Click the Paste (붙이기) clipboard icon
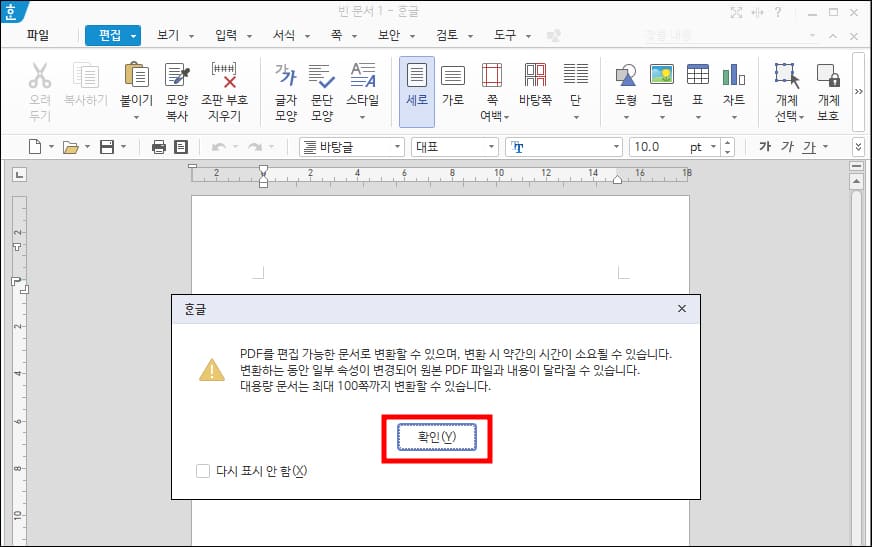The width and height of the screenshot is (872, 547). coord(136,75)
